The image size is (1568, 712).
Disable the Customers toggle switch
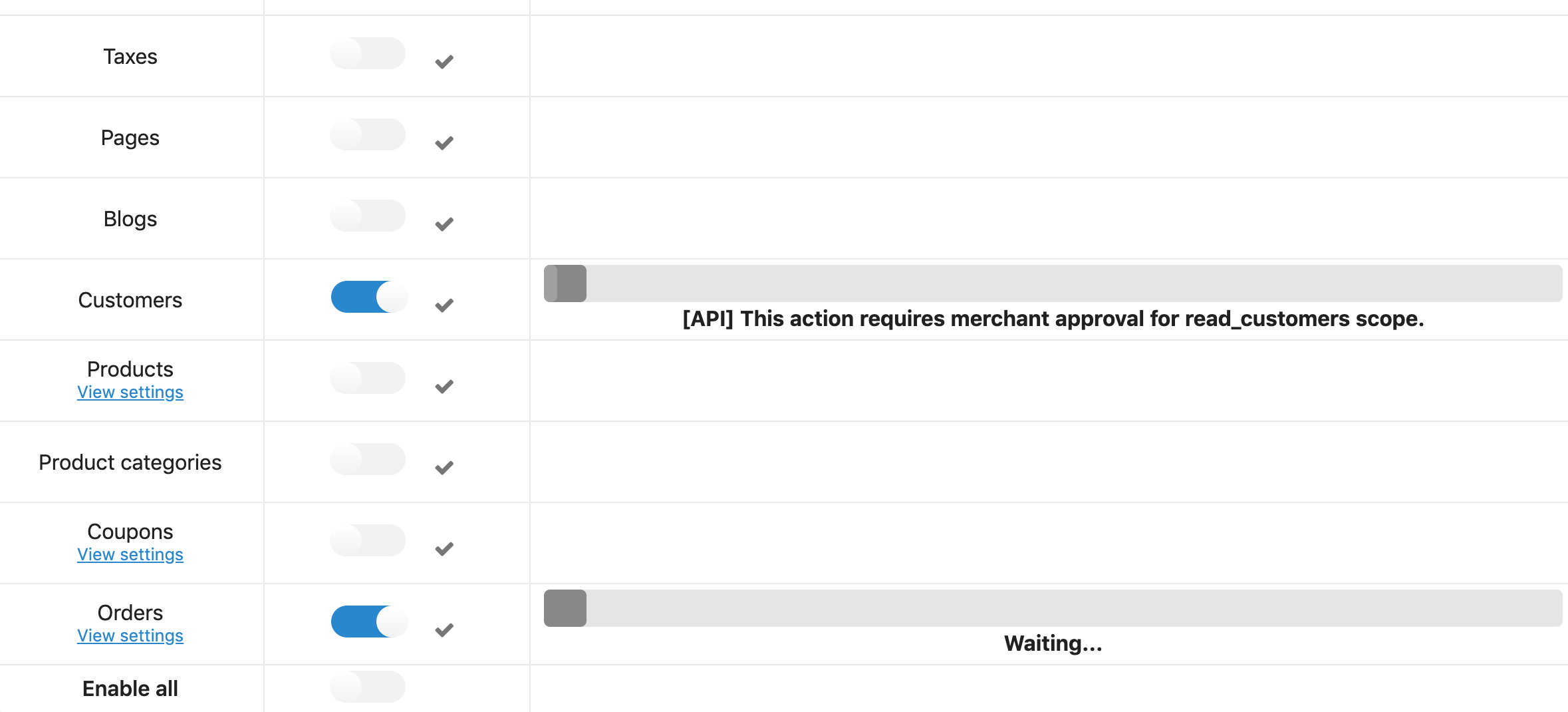coord(369,297)
